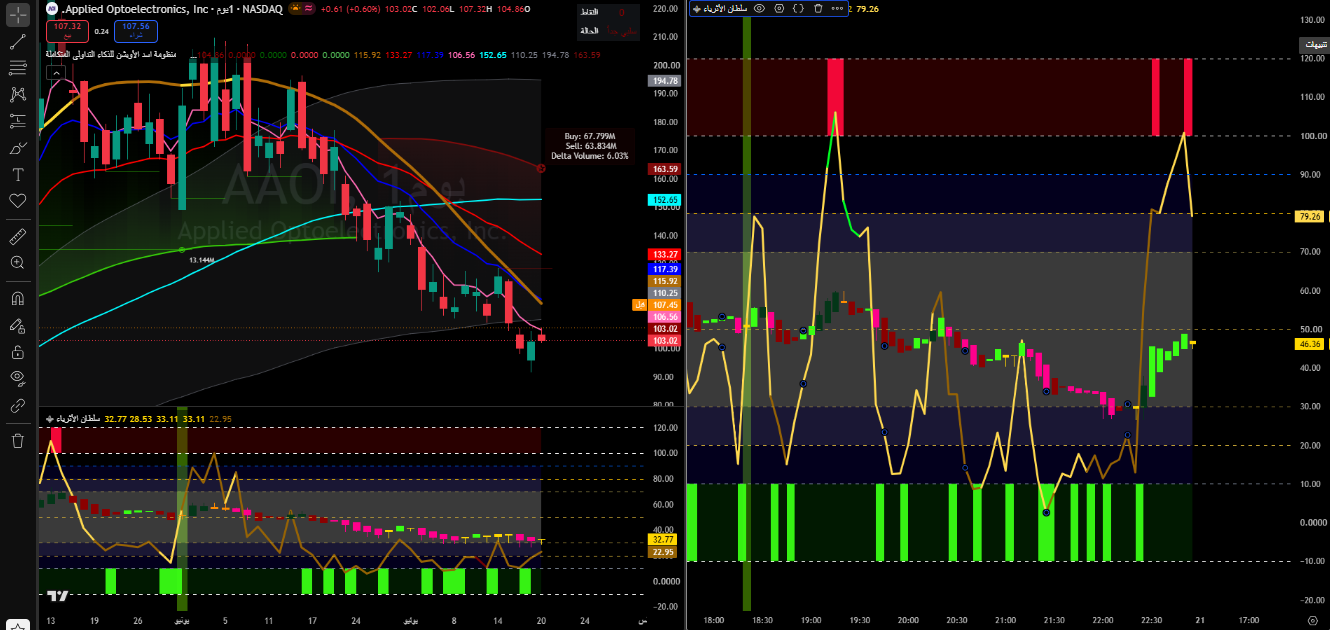Screen dimensions: 1330x630
Task: Open the heart icons tool
Action: coord(17,201)
